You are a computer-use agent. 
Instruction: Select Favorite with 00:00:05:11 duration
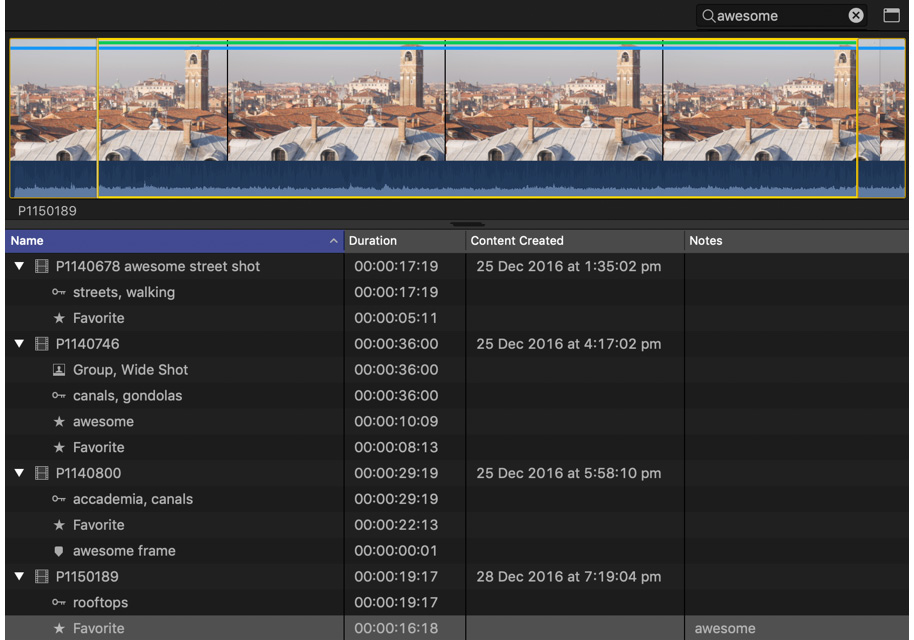point(457,318)
